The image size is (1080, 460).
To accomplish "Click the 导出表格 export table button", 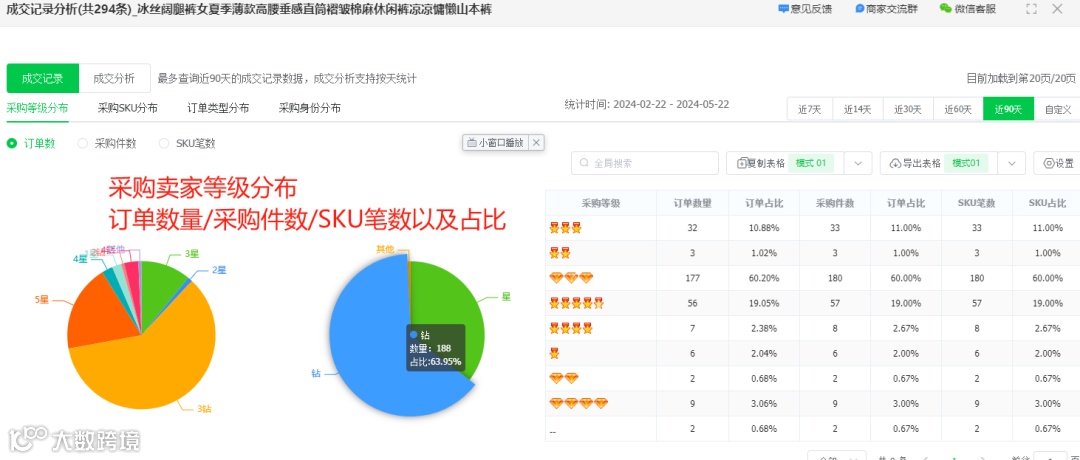I will coord(939,163).
